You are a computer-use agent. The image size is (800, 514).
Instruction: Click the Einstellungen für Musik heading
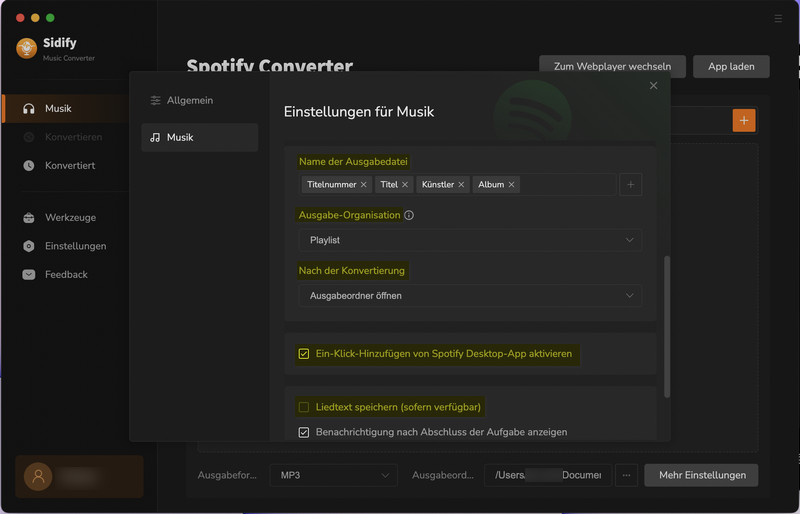coord(359,112)
